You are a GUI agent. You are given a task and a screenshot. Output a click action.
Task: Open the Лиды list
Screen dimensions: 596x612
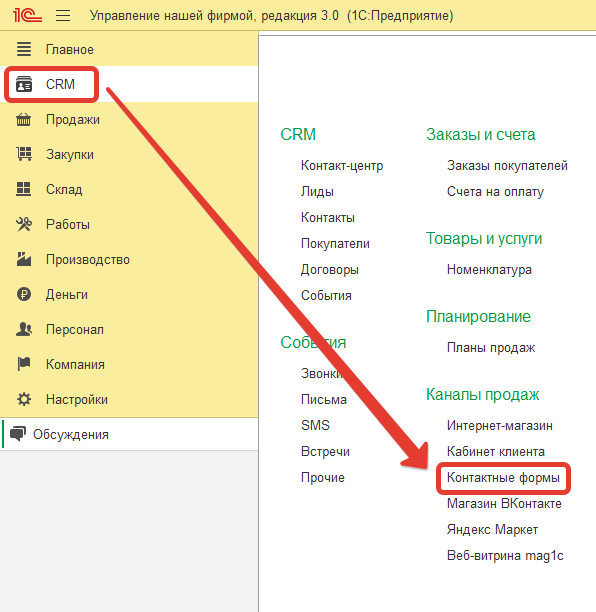pos(317,192)
